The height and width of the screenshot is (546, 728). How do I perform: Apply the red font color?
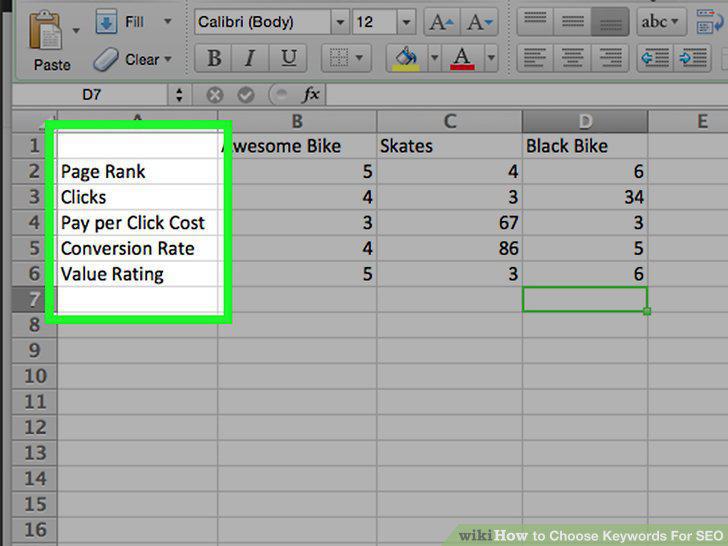click(462, 58)
